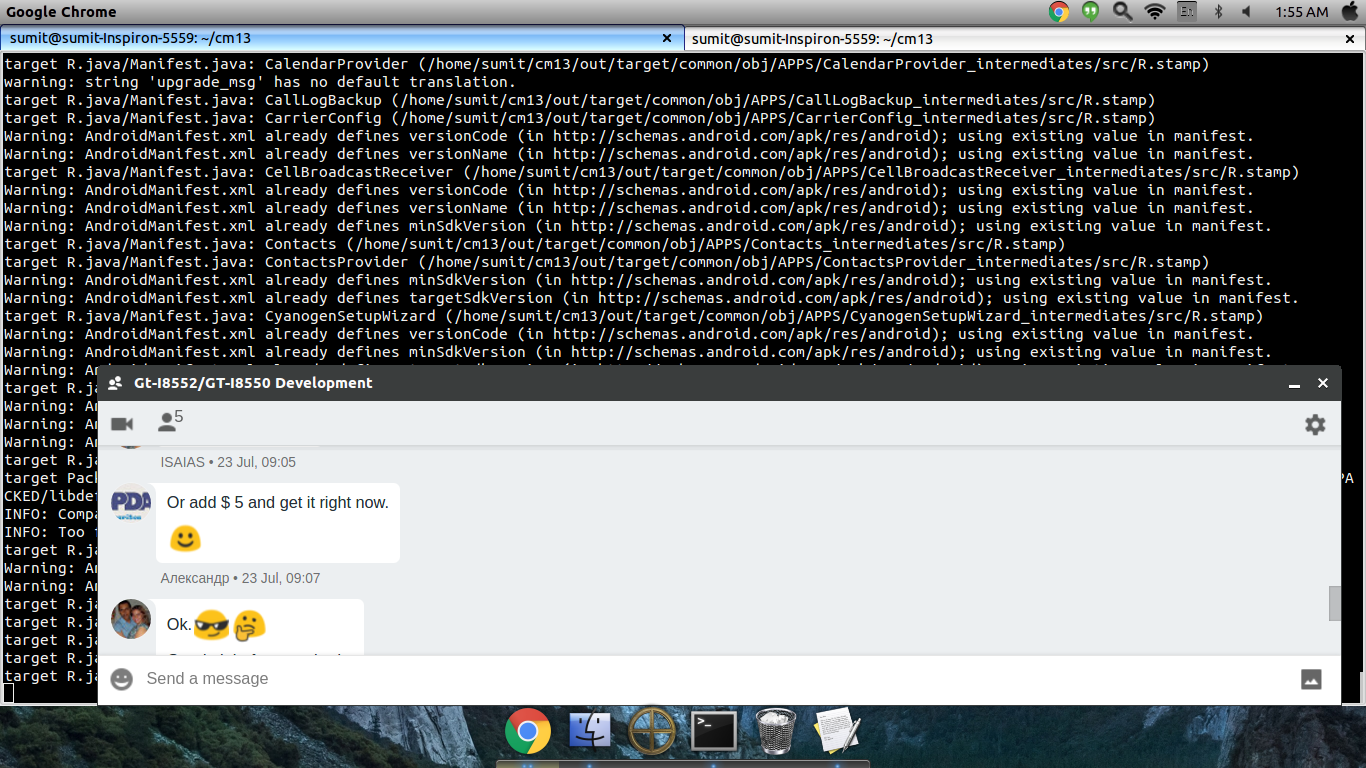The width and height of the screenshot is (1366, 768).
Task: Open the Apple logo session menu
Action: click(1349, 12)
